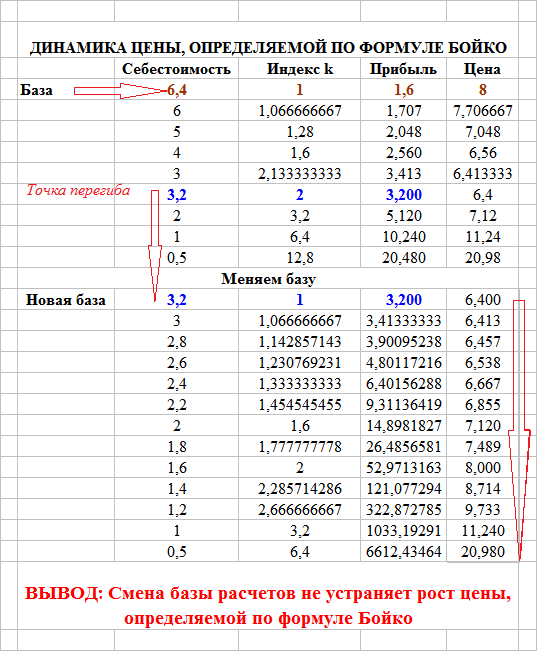Select the profit cell 322,872785

tap(403, 509)
